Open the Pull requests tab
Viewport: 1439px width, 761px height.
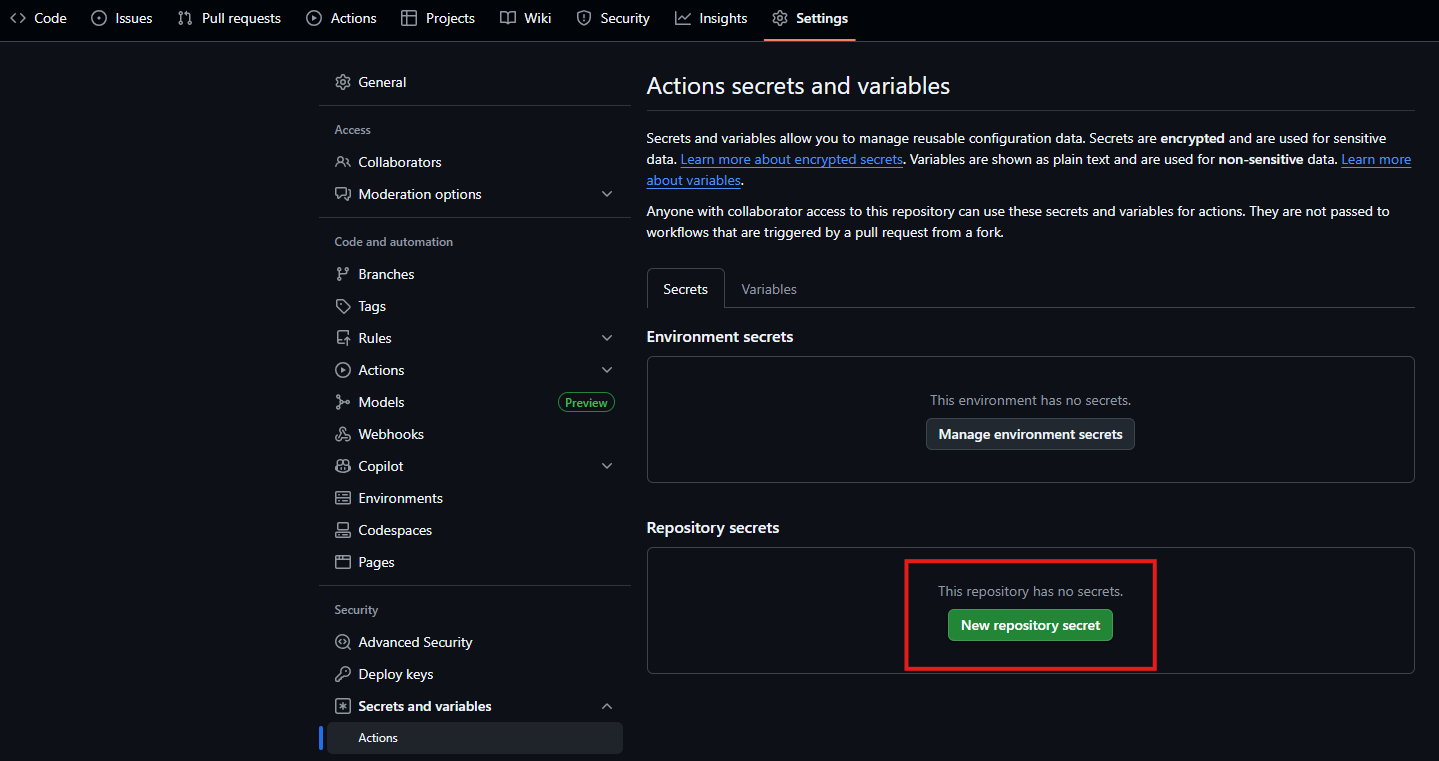(x=229, y=18)
